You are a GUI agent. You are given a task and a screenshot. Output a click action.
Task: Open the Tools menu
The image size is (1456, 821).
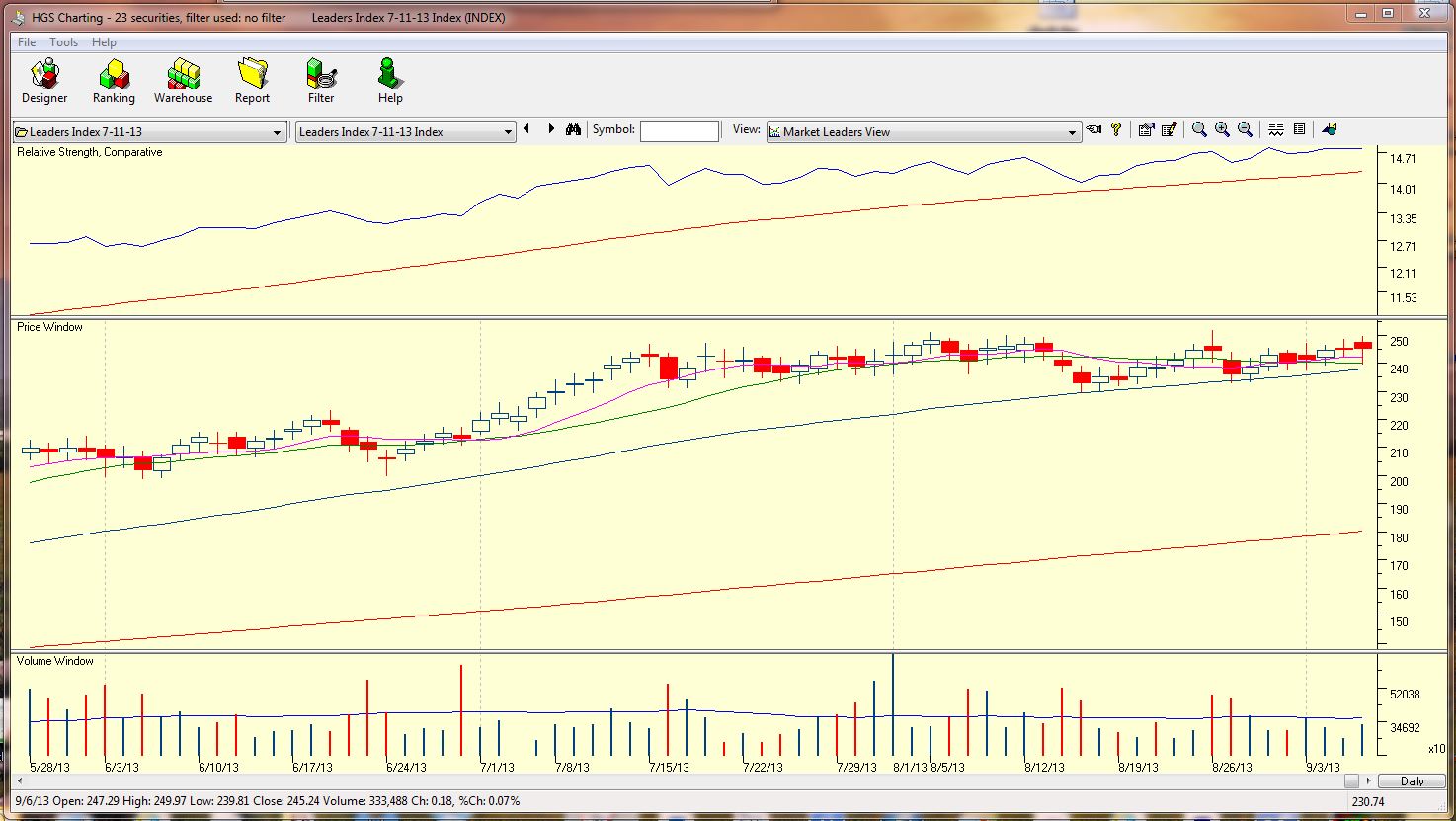point(63,42)
